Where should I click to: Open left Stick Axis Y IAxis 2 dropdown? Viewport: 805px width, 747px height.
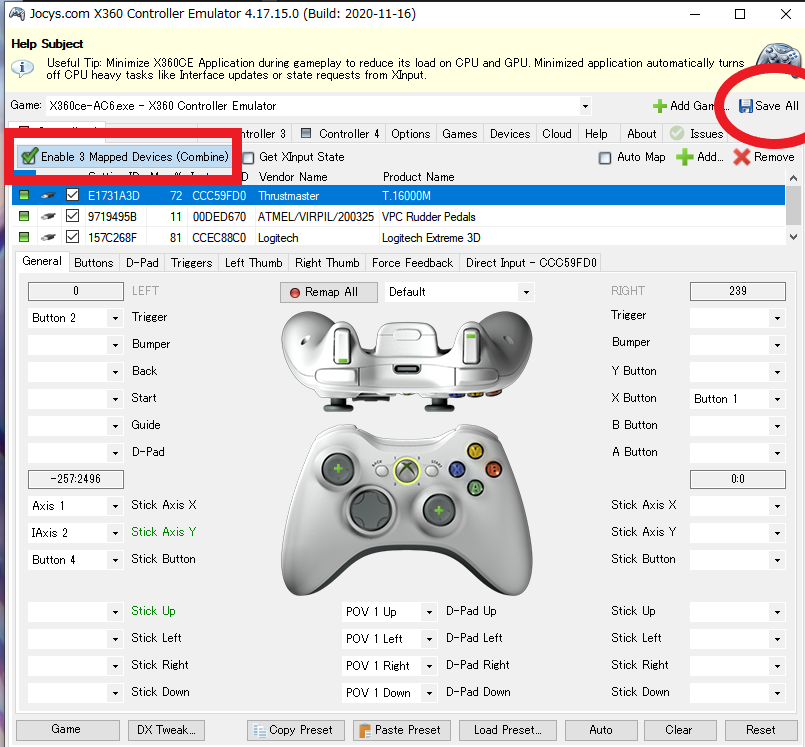[115, 533]
